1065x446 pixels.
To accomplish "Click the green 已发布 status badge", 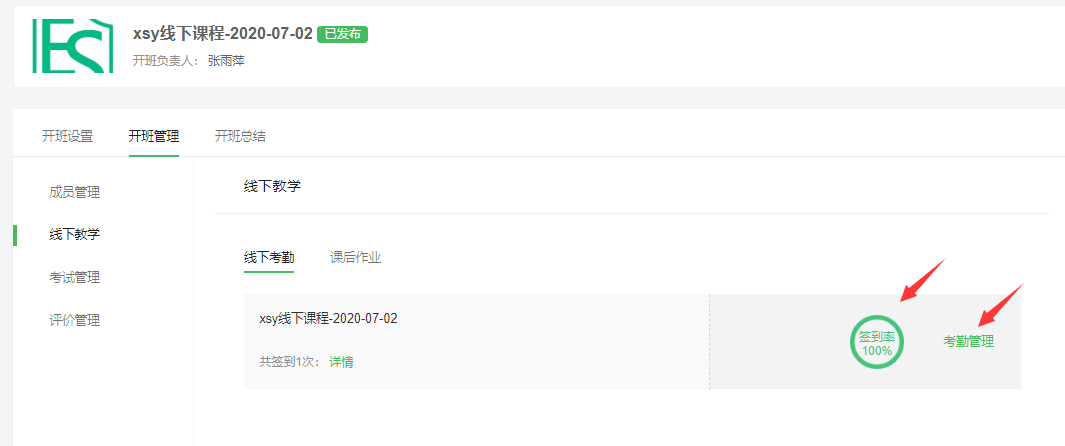I will 342,34.
